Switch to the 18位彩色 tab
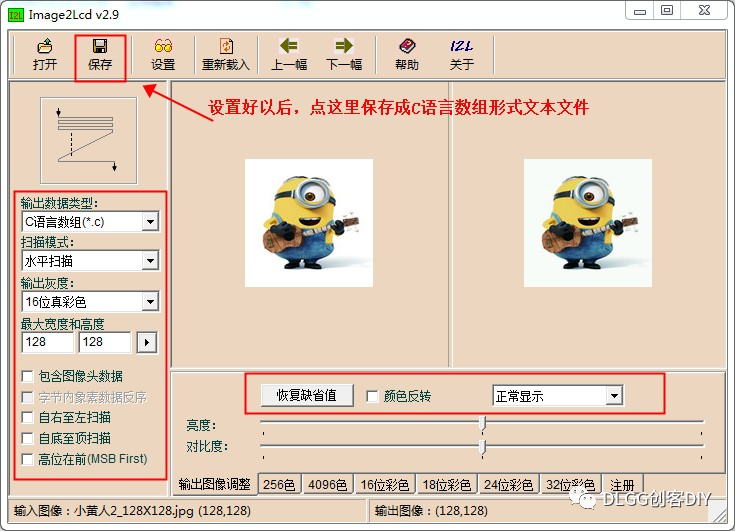This screenshot has height=531, width=735. (447, 485)
